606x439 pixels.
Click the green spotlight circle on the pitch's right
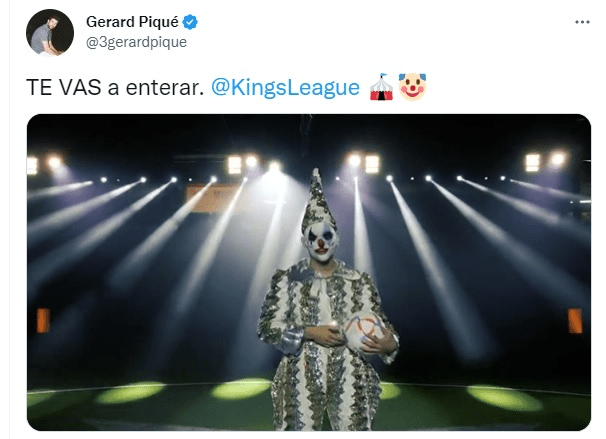pos(505,398)
